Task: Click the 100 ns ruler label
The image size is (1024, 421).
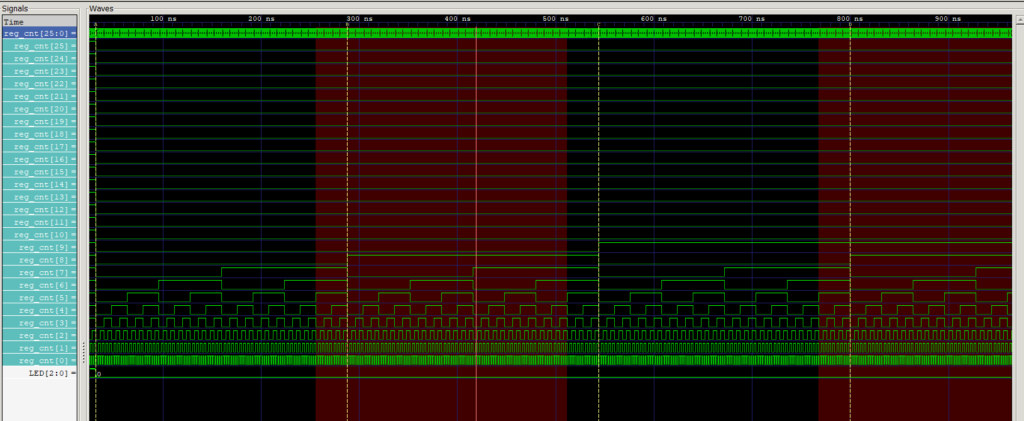Action: click(163, 19)
